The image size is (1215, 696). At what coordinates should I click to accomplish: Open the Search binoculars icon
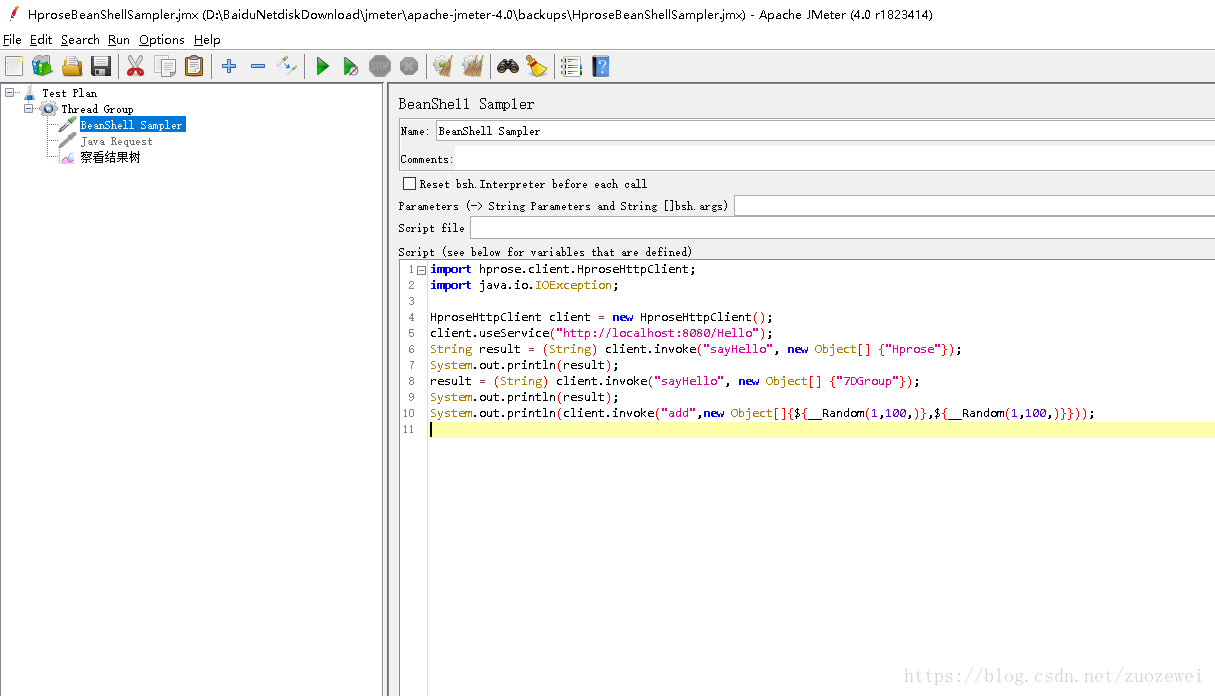[508, 66]
